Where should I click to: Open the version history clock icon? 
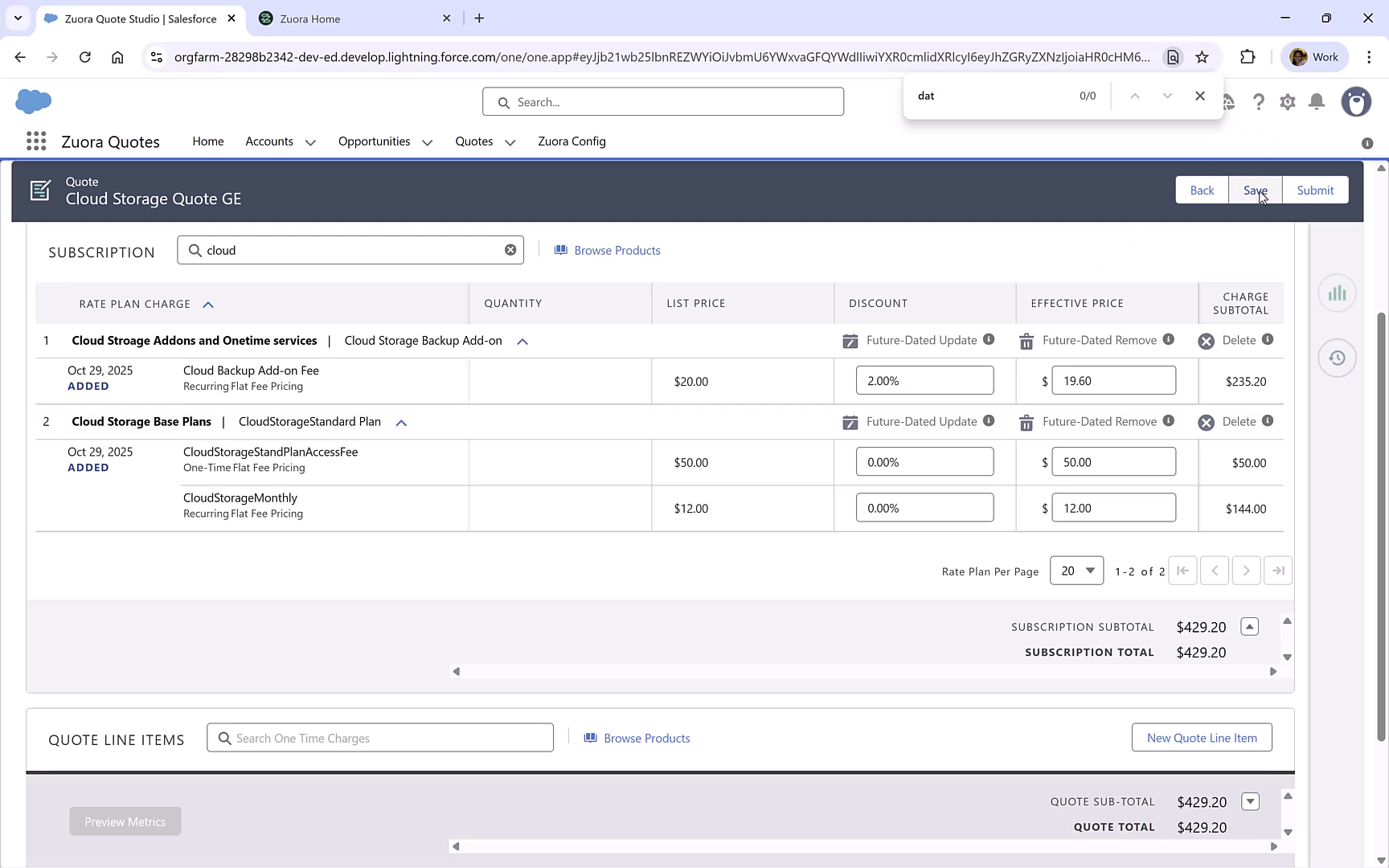click(1337, 358)
